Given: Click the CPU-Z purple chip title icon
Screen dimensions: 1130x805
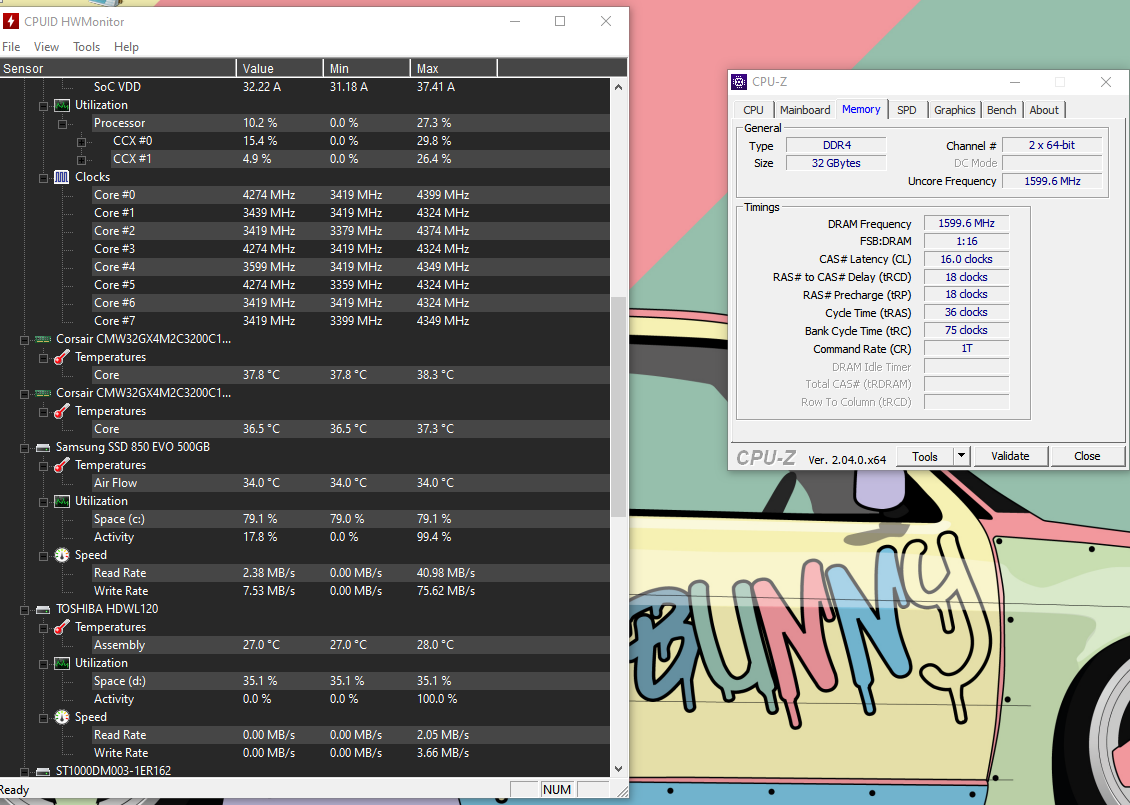Looking at the screenshot, I should [x=739, y=81].
